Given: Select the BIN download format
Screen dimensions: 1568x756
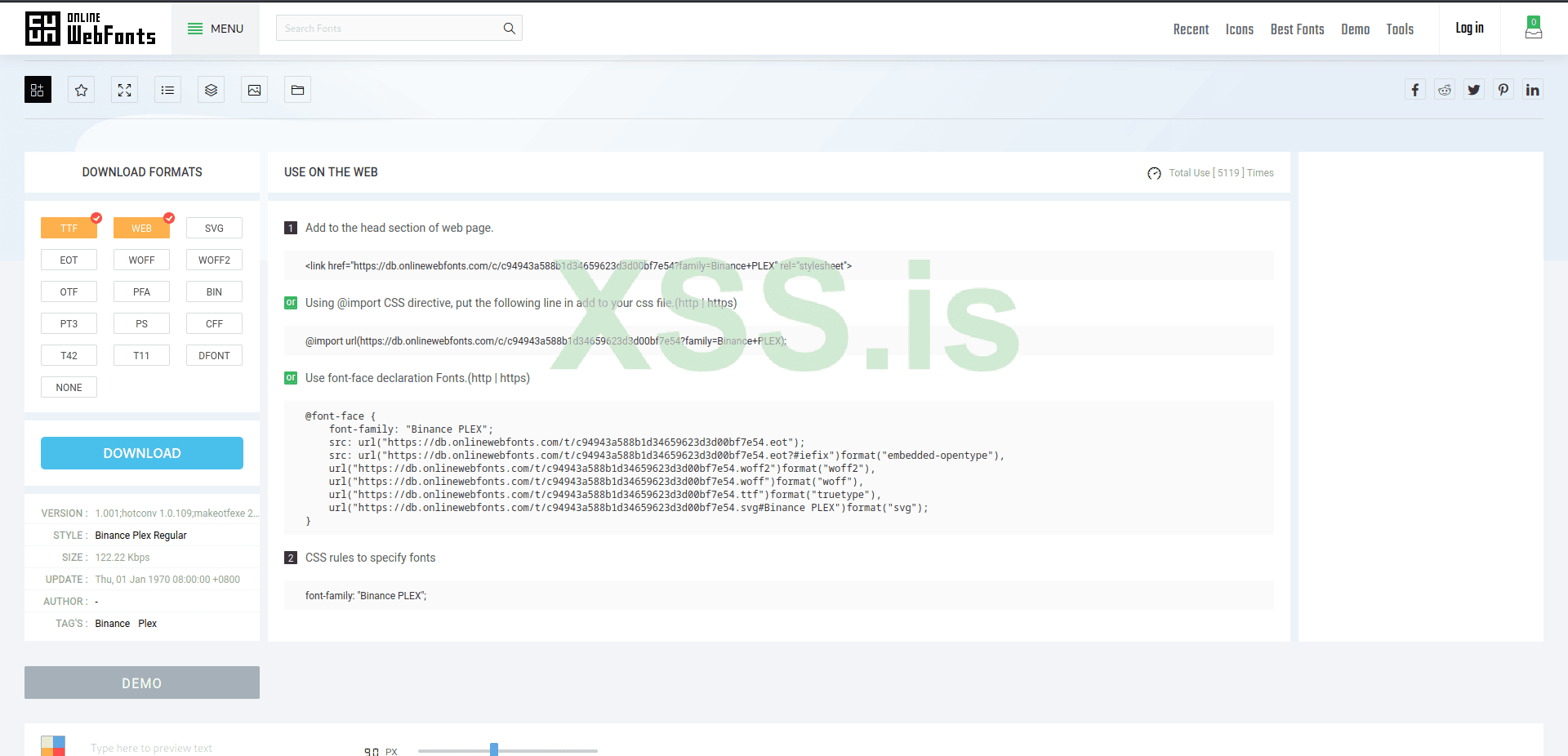Looking at the screenshot, I should point(214,291).
